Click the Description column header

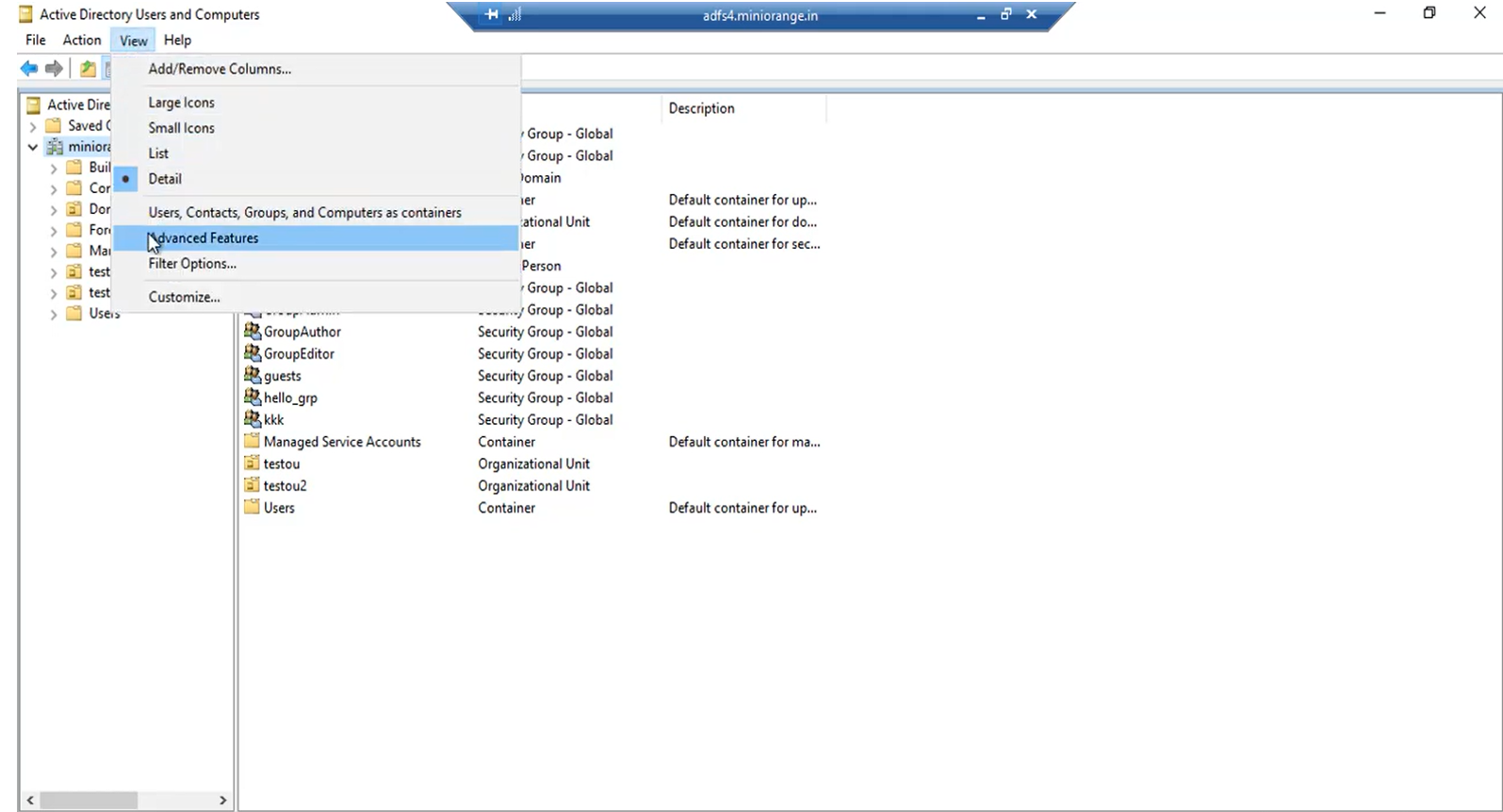(743, 108)
